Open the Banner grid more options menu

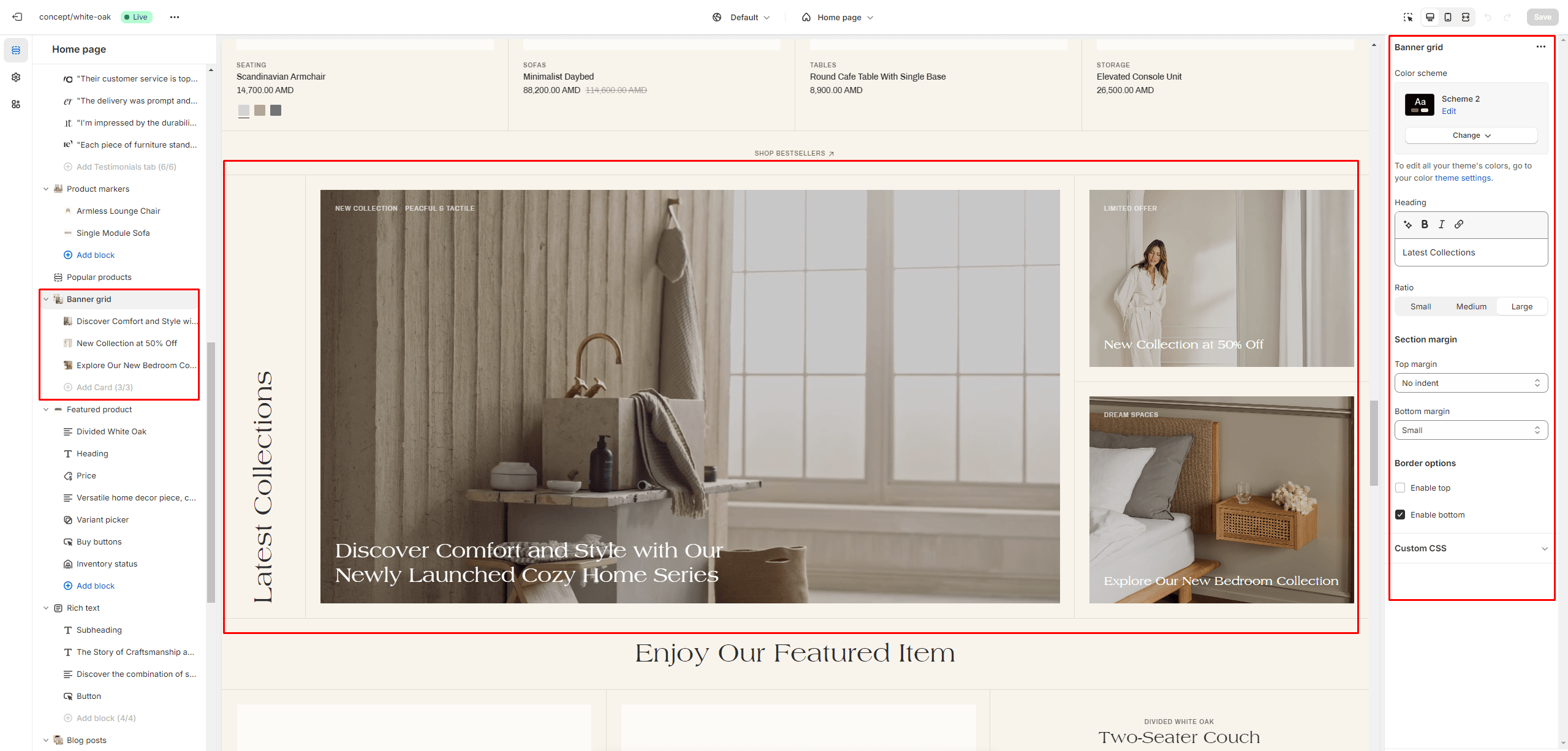1540,47
